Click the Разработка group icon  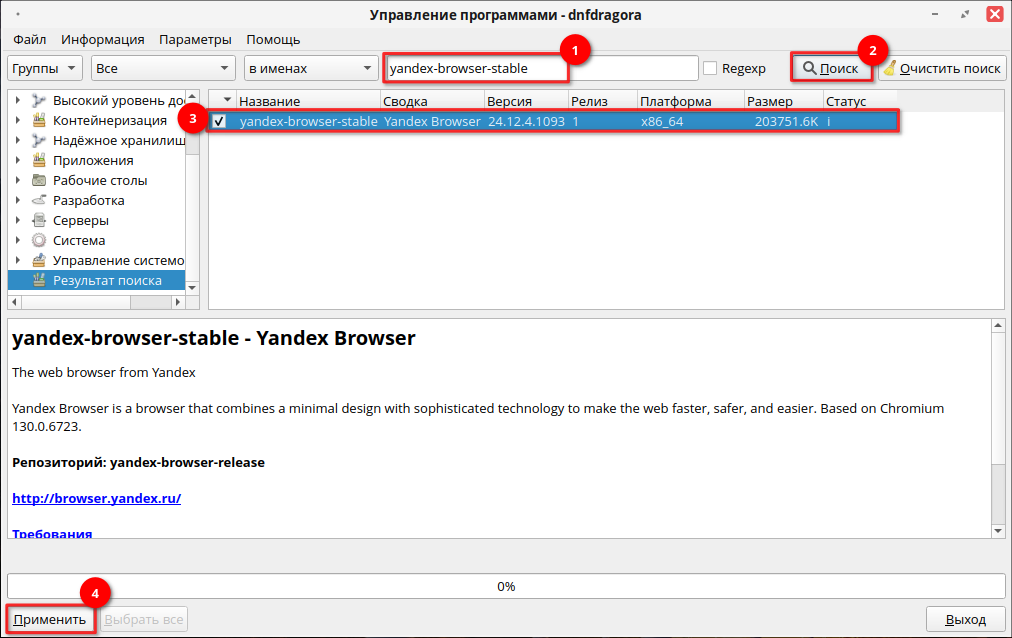click(x=39, y=201)
